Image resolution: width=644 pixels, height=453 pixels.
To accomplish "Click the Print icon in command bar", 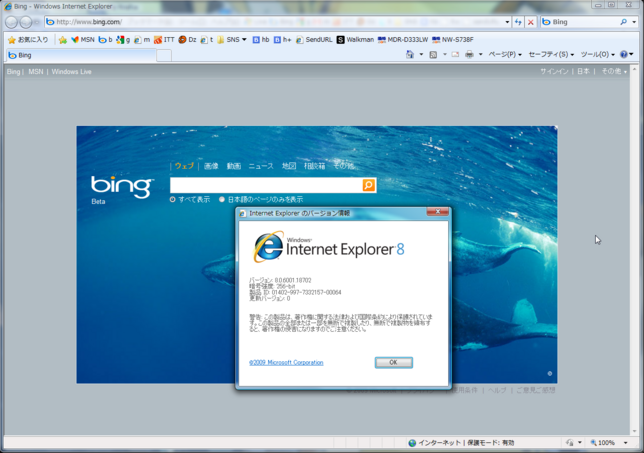I will coord(469,55).
